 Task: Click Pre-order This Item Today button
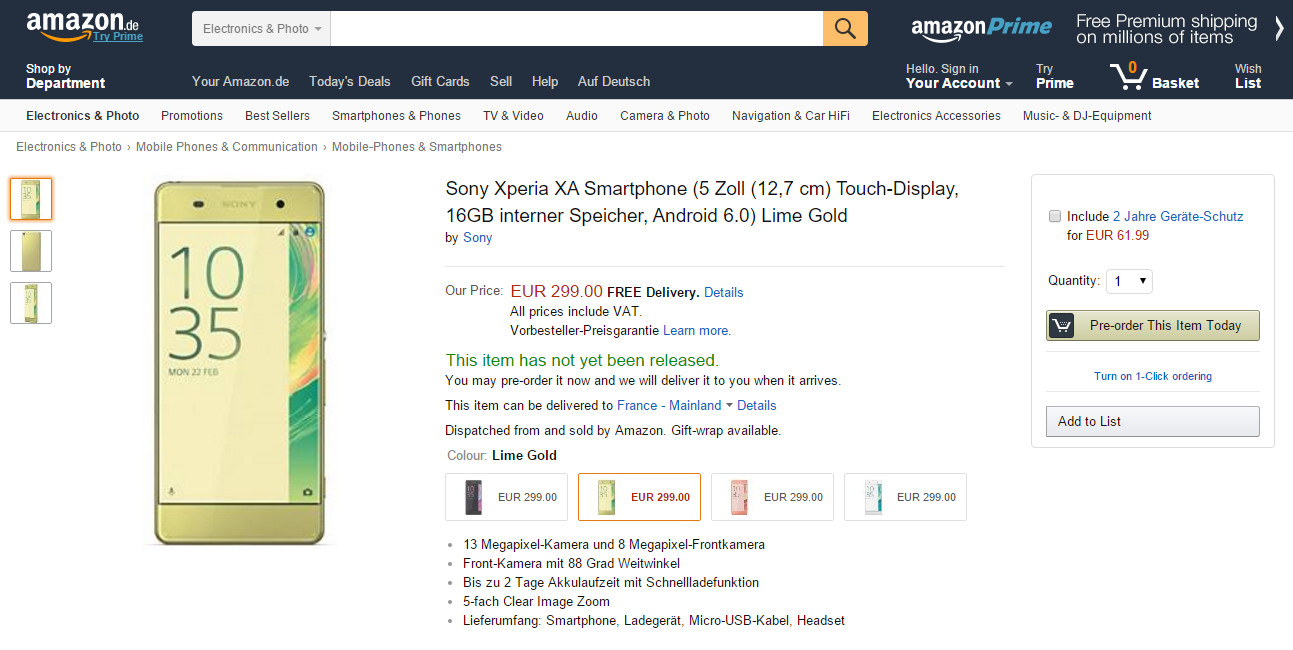tap(1153, 325)
